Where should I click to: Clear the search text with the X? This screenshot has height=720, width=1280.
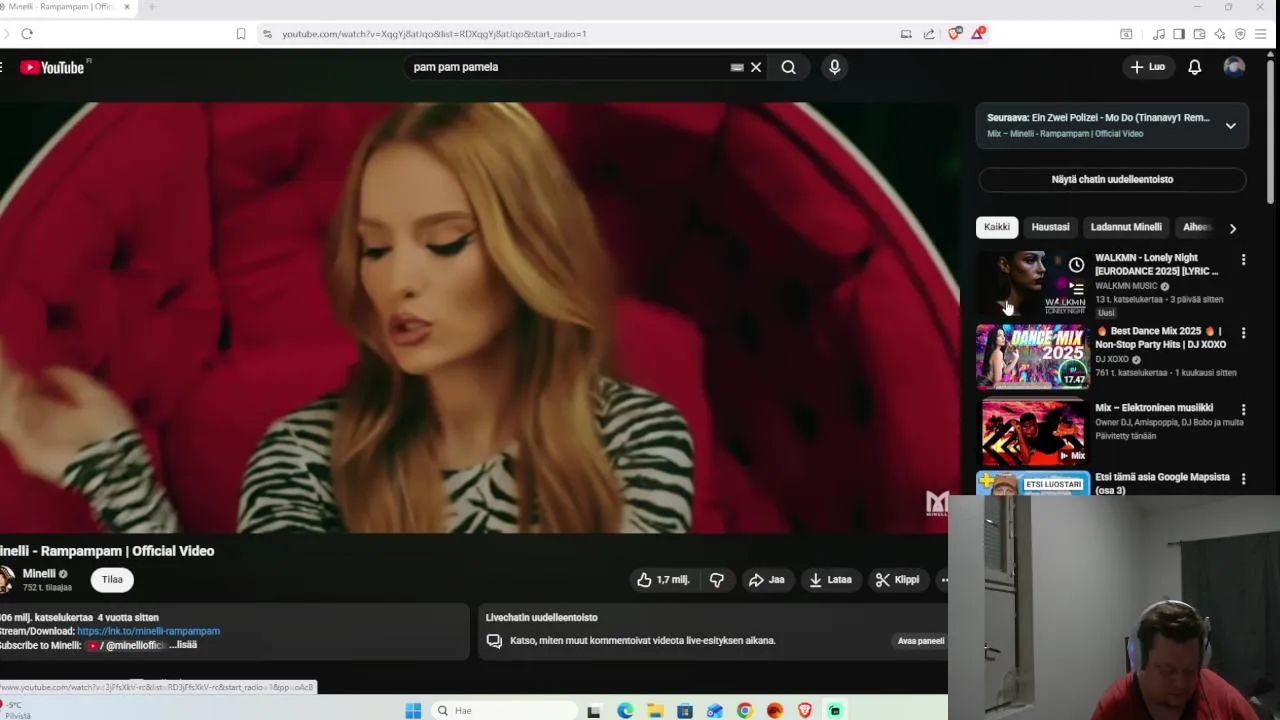[756, 67]
